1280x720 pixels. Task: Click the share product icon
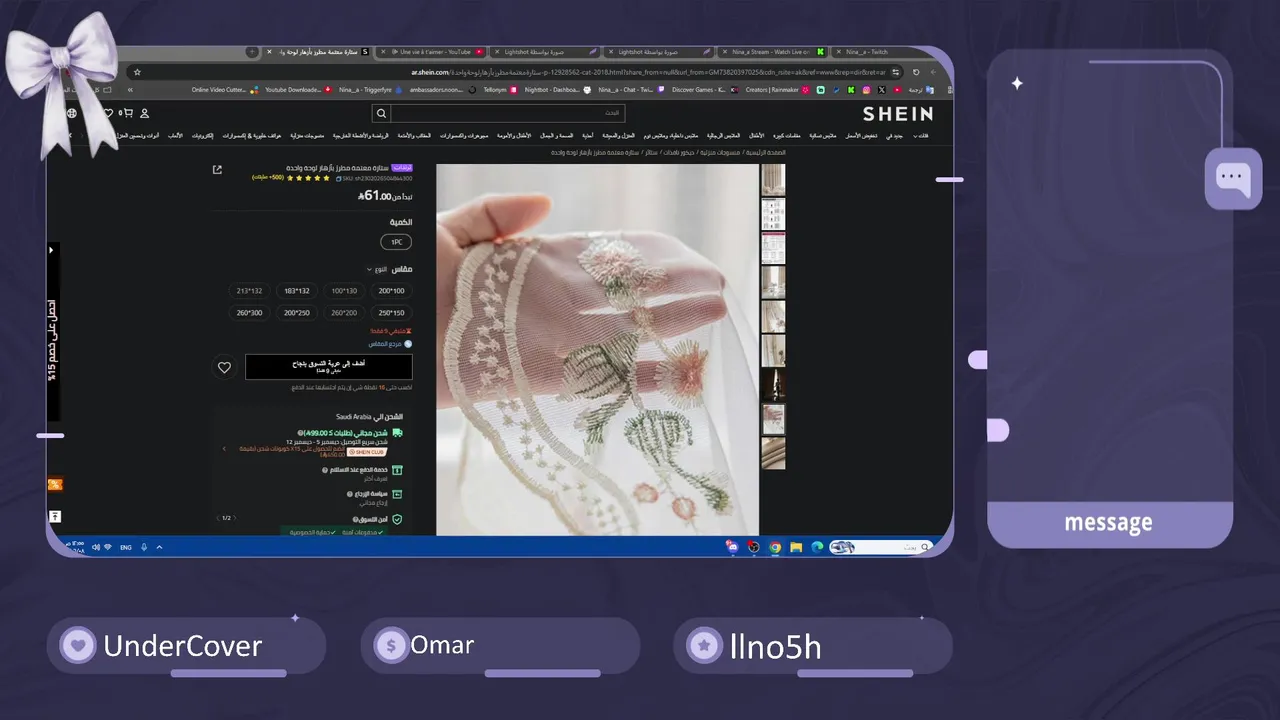pyautogui.click(x=217, y=170)
